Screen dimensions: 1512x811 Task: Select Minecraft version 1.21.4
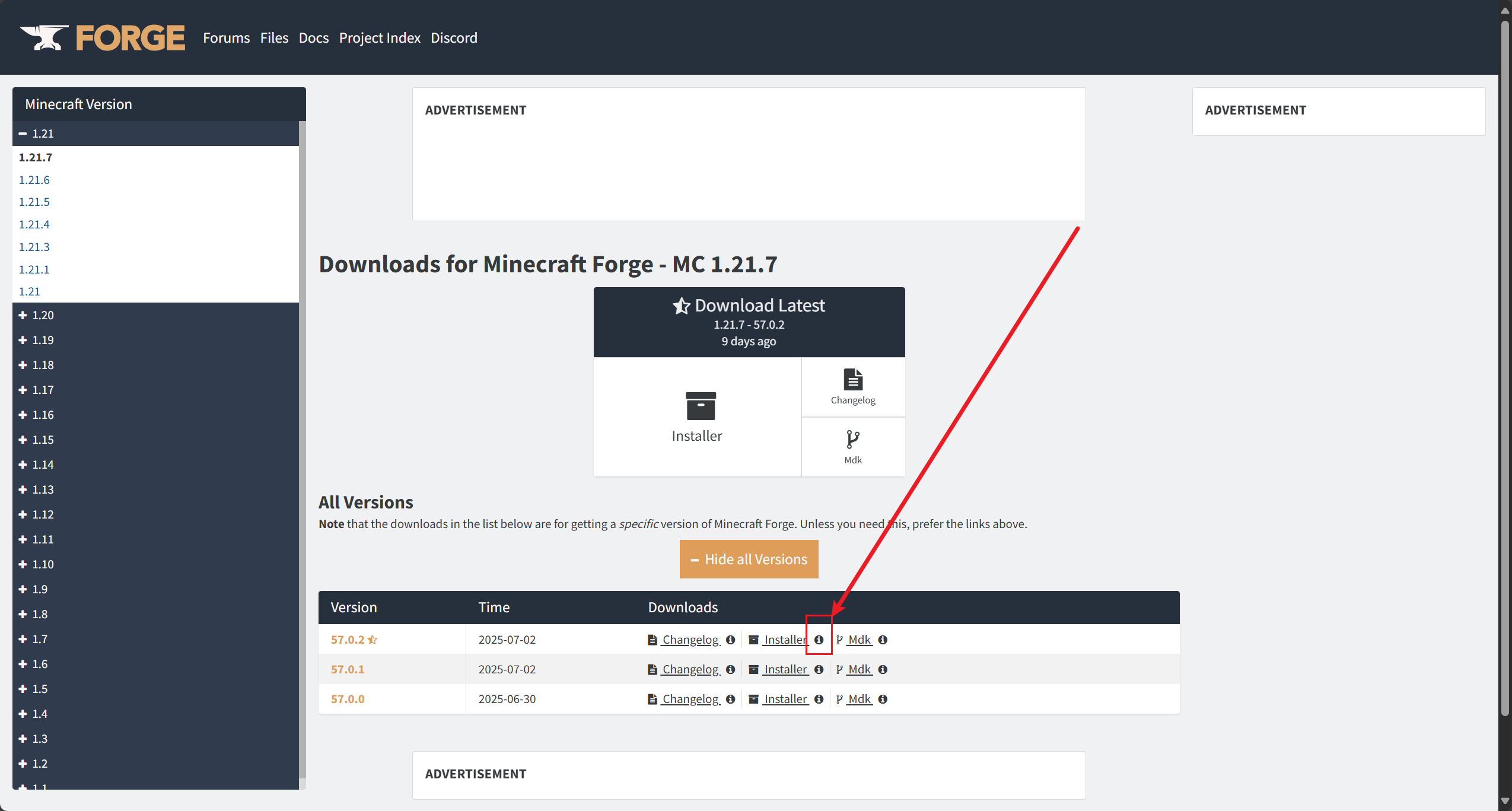pyautogui.click(x=34, y=224)
